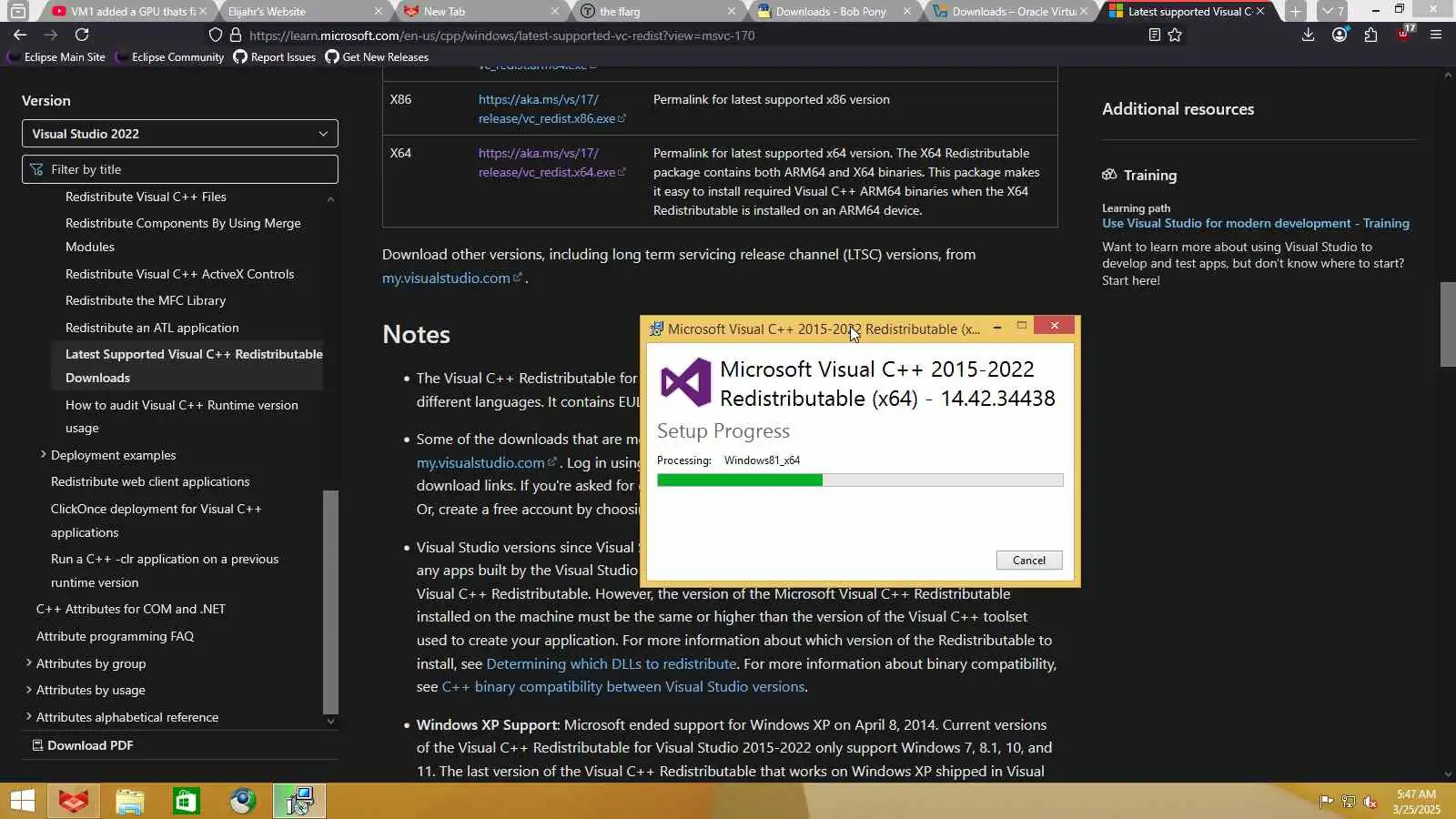The image size is (1456, 819).
Task: Bookmark this page with the star icon
Action: 1175,35
